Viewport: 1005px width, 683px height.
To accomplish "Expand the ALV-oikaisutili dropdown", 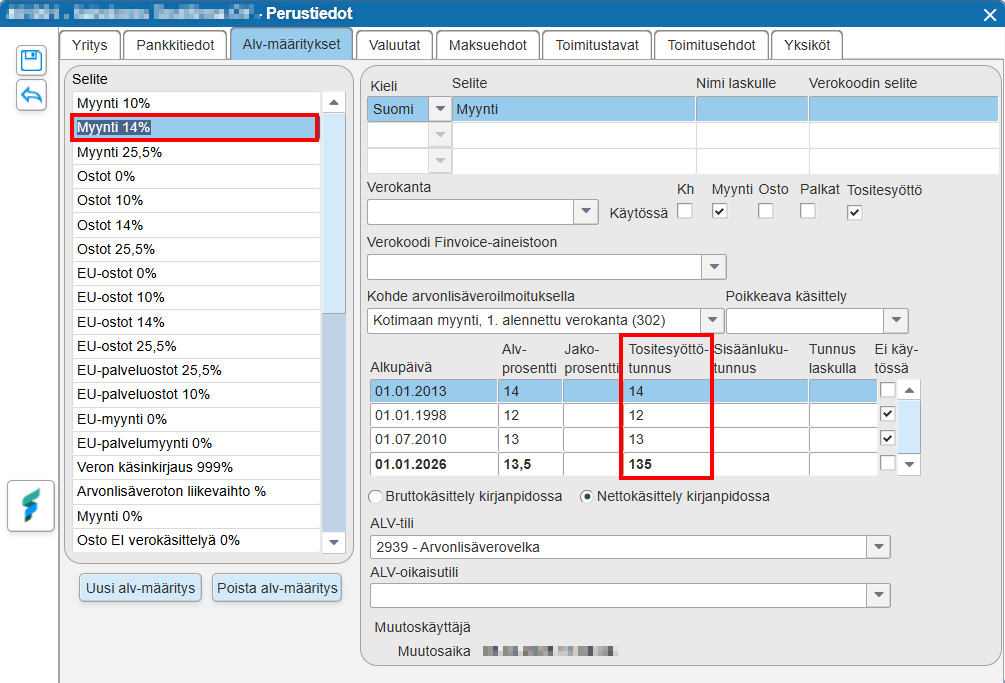I will tap(878, 595).
